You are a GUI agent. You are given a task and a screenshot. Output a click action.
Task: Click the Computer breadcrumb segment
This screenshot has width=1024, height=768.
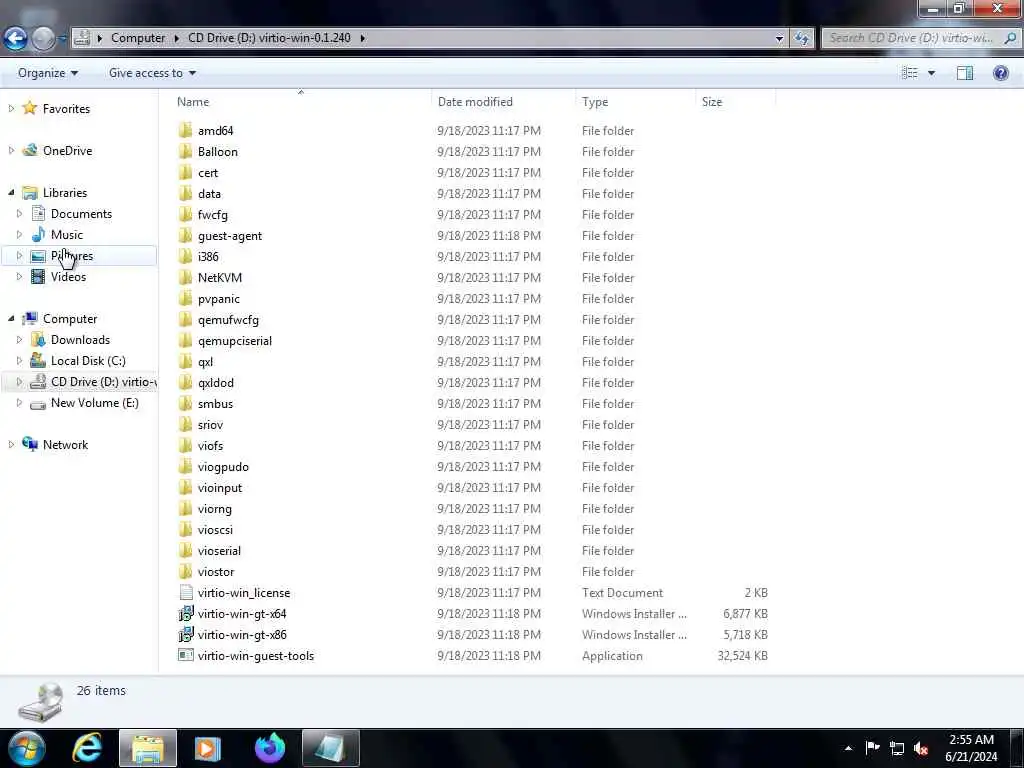[138, 38]
